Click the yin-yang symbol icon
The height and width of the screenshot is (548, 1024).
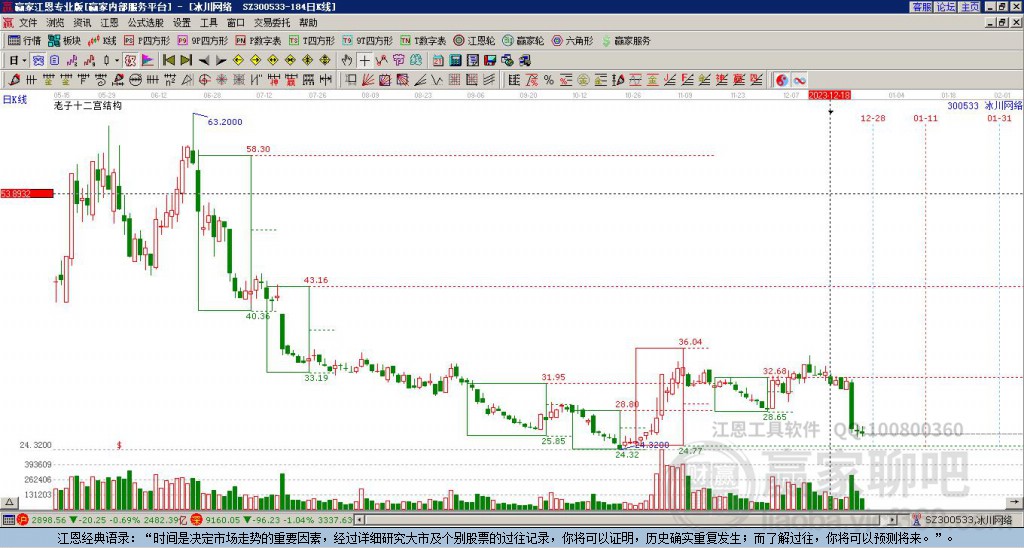(782, 80)
